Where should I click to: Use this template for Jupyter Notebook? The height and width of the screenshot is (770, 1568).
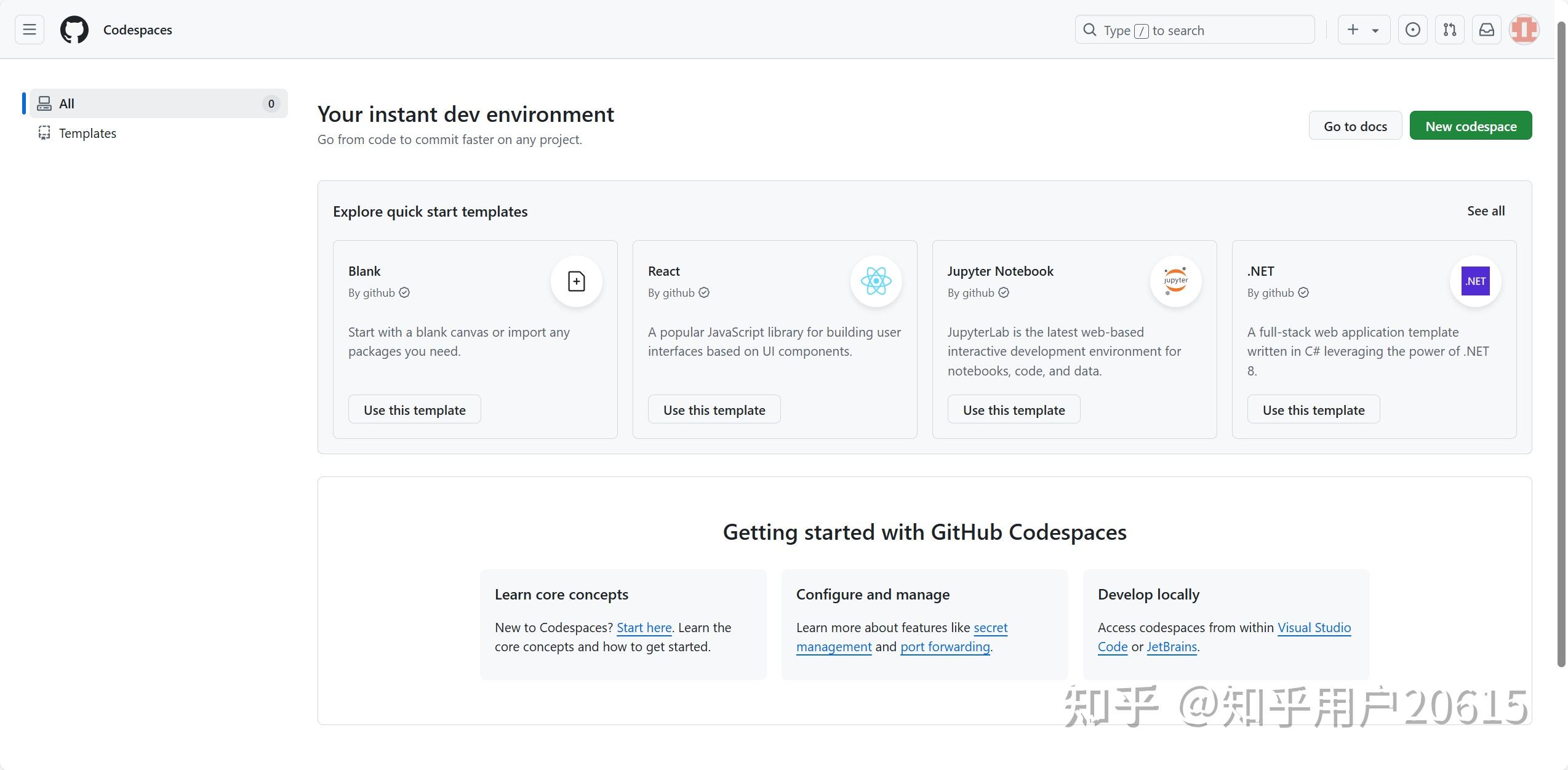click(1014, 410)
